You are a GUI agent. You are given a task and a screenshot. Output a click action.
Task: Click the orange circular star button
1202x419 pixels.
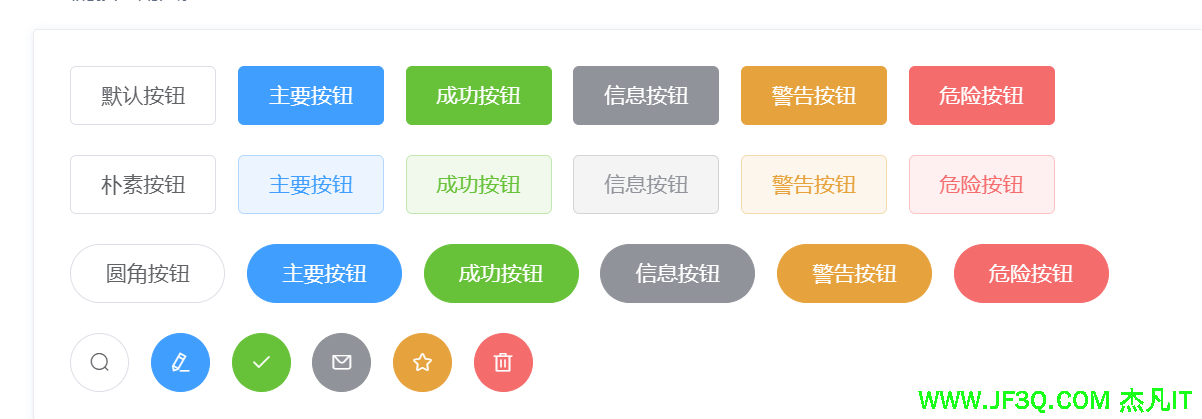click(x=422, y=362)
